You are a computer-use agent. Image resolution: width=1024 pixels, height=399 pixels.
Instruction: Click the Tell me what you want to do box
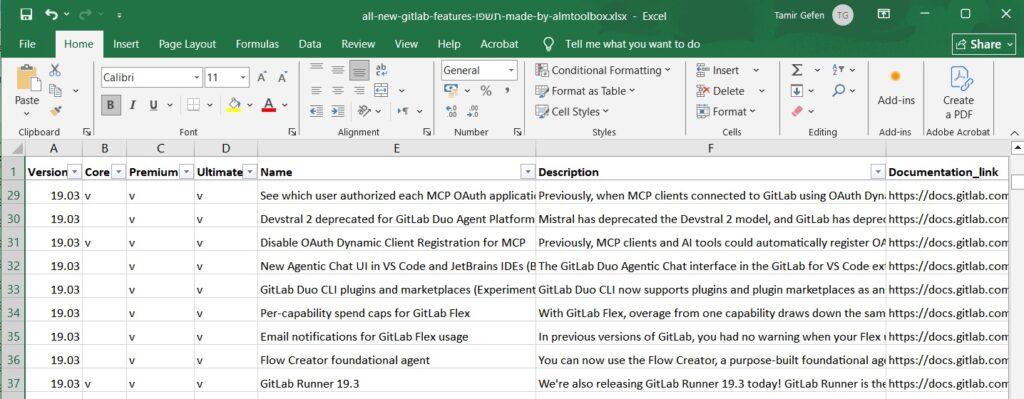pyautogui.click(x=632, y=44)
